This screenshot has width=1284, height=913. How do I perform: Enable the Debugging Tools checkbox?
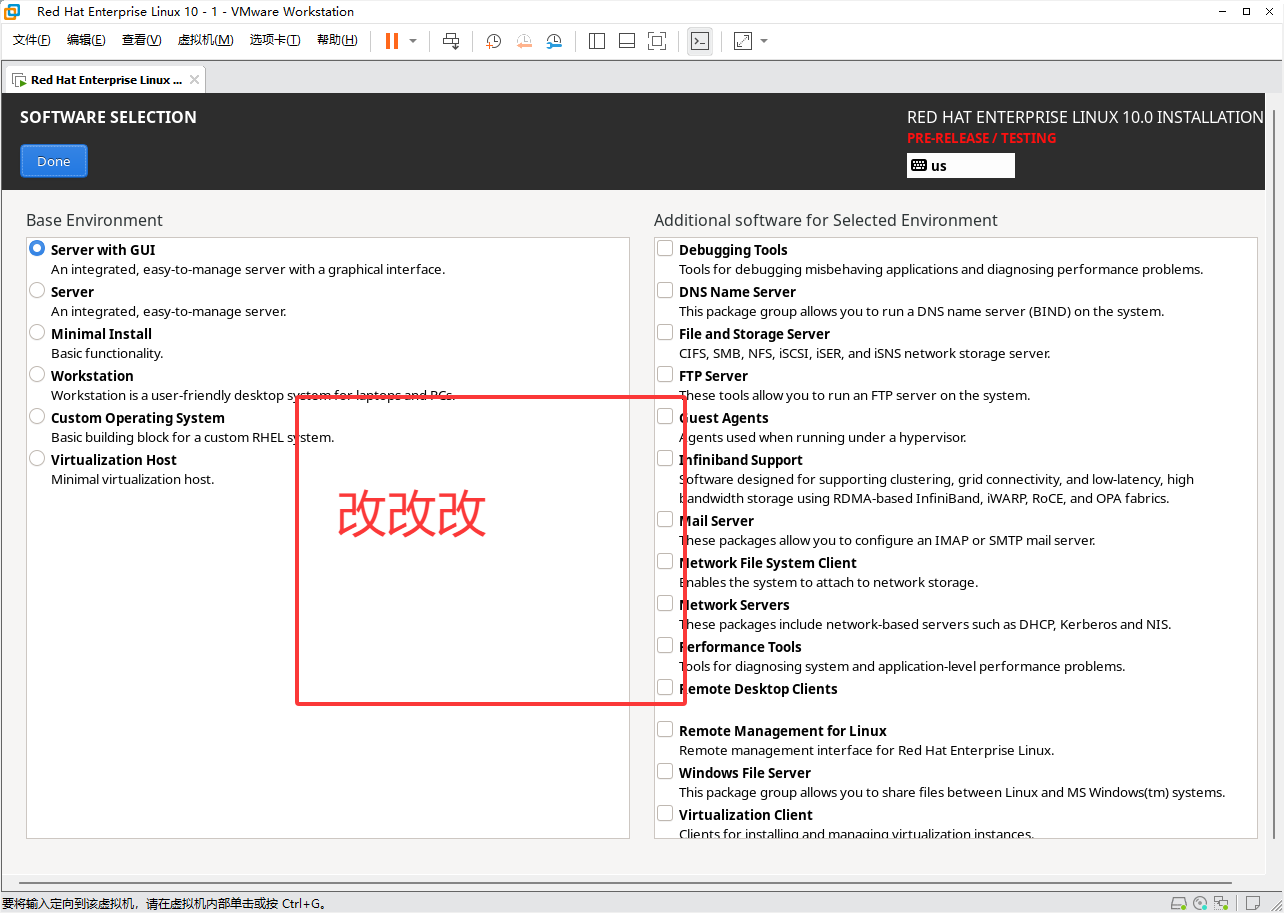tap(665, 248)
